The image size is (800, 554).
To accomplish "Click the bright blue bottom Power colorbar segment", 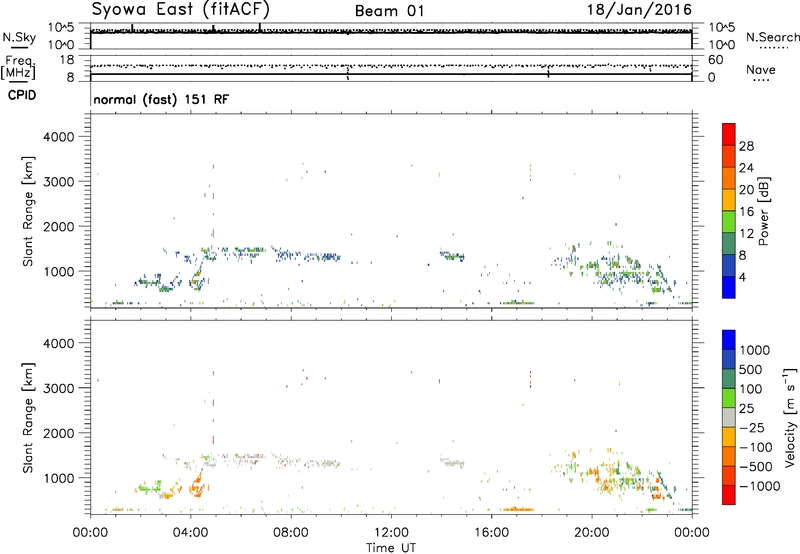I will tap(729, 287).
